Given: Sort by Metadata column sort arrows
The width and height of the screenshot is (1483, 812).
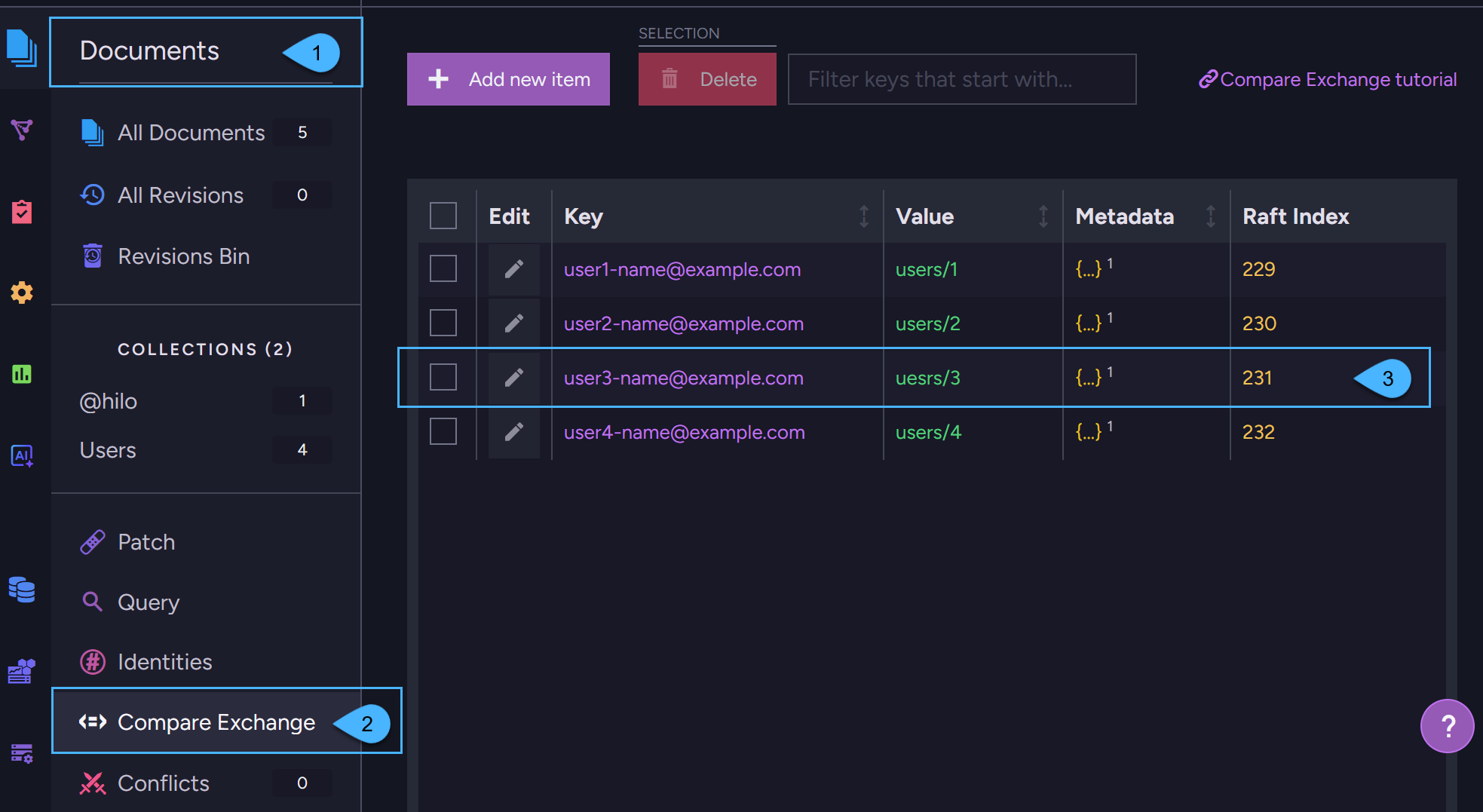Looking at the screenshot, I should 1211,216.
